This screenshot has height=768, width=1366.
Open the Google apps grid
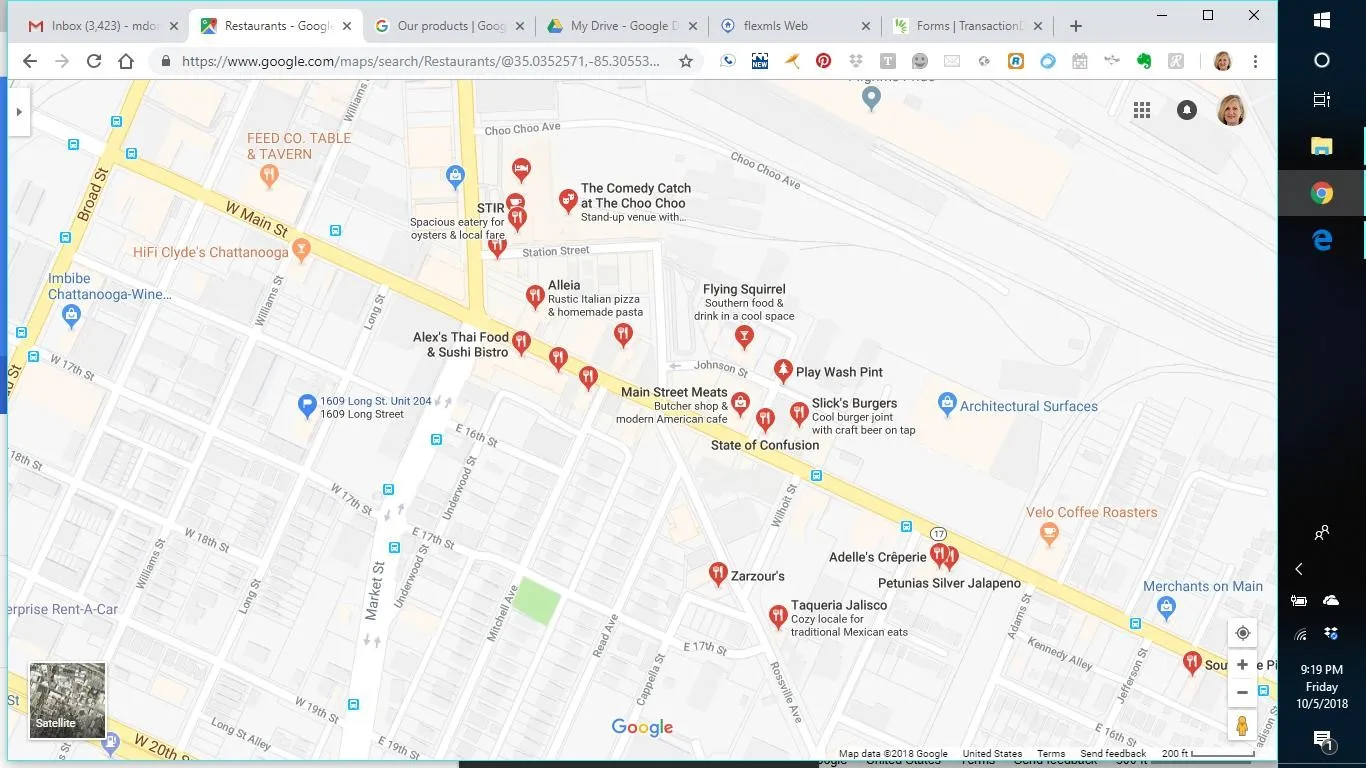tap(1142, 110)
